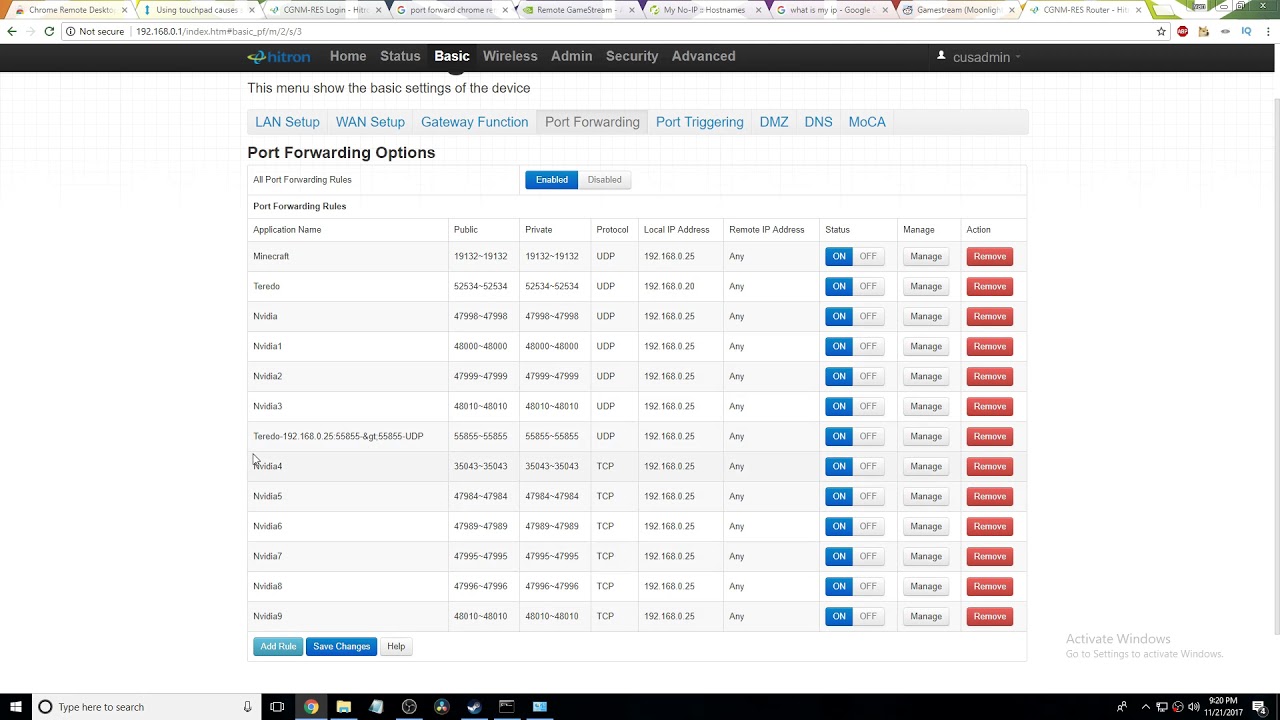
Task: Toggle the Minecraft rule ON/OFF switch
Action: pyautogui.click(x=853, y=256)
